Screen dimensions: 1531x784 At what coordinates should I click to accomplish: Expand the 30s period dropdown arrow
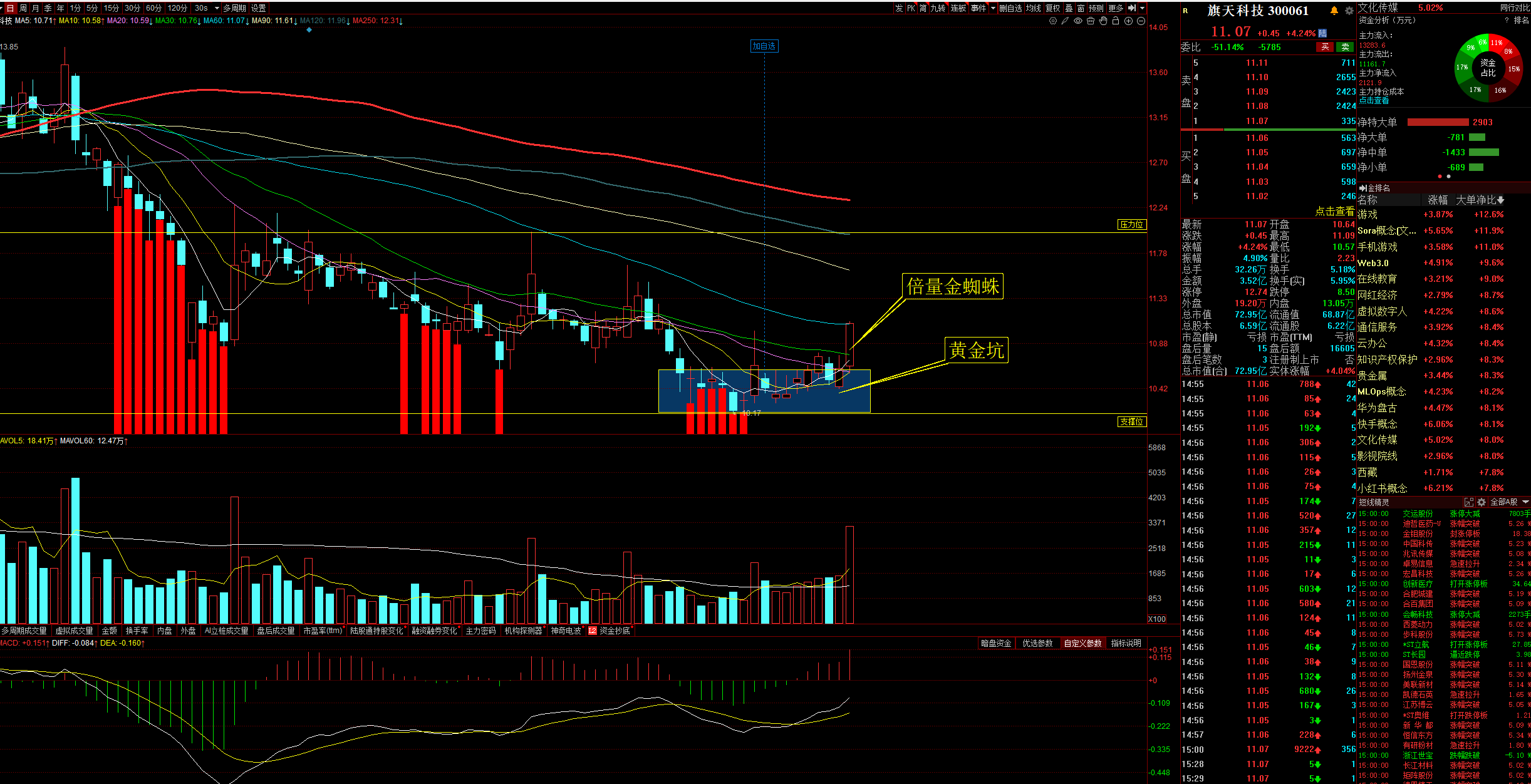(x=217, y=8)
